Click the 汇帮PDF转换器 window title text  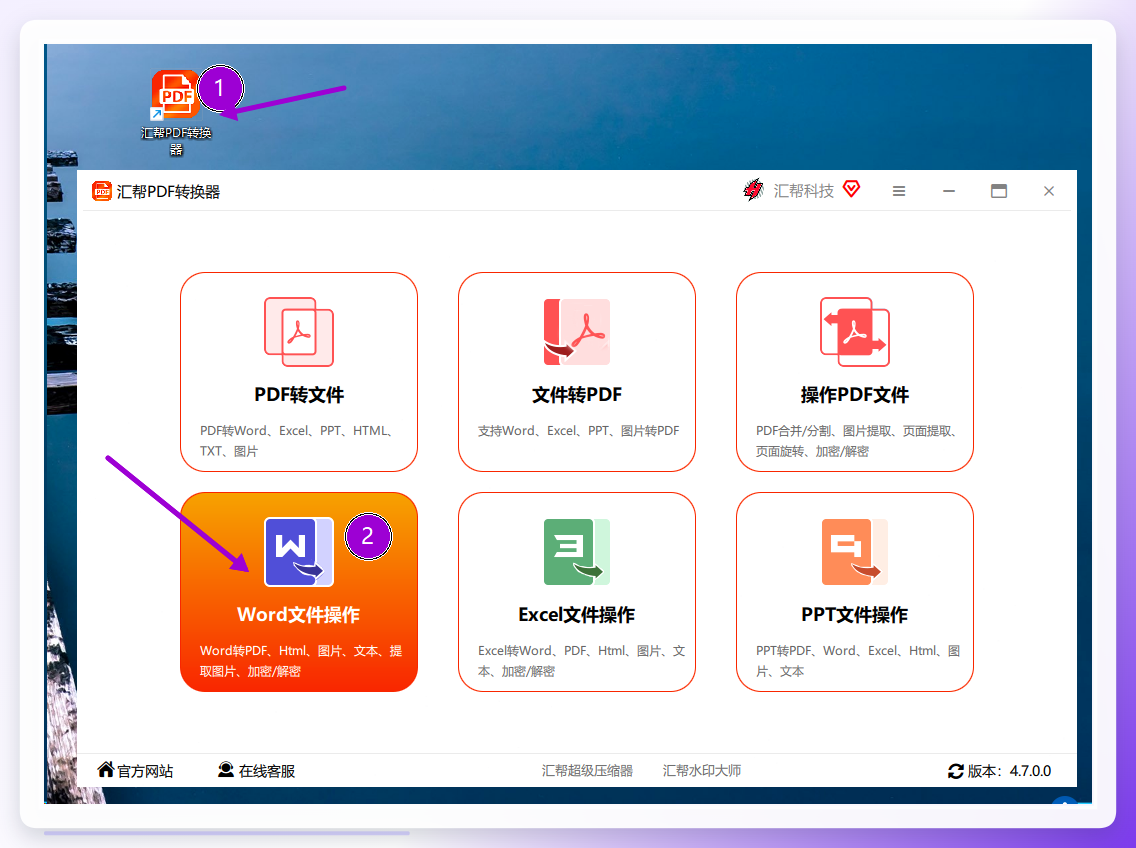tap(168, 192)
